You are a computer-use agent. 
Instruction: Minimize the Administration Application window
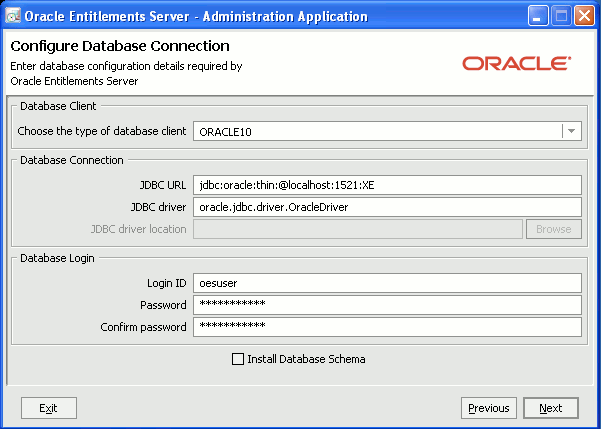pos(537,16)
